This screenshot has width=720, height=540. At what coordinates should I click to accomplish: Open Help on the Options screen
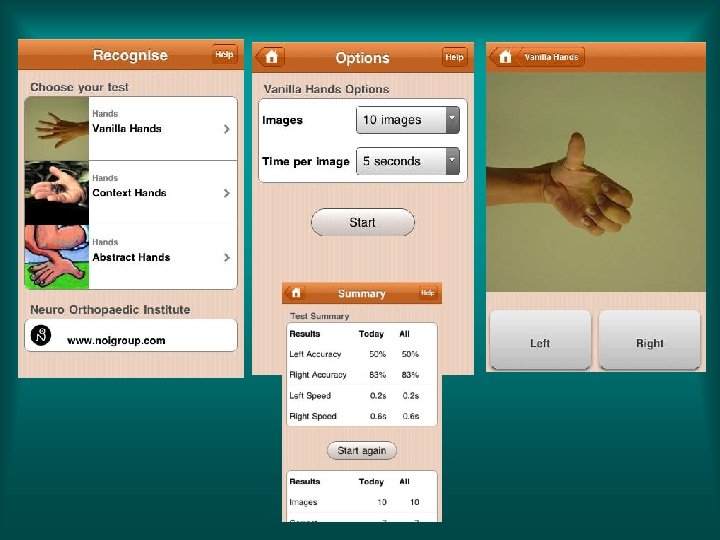[x=454, y=57]
